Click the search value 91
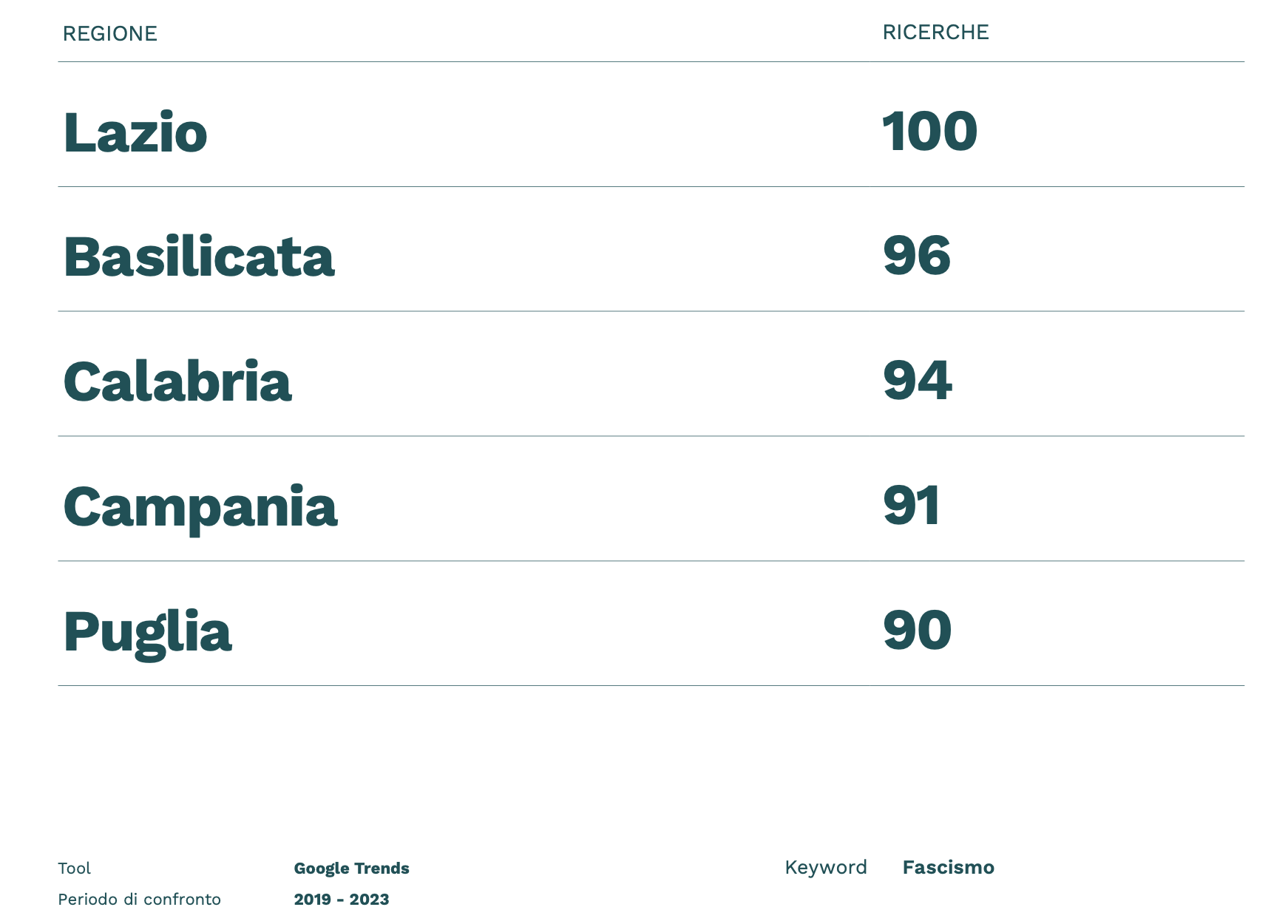The image size is (1288, 924). click(912, 506)
